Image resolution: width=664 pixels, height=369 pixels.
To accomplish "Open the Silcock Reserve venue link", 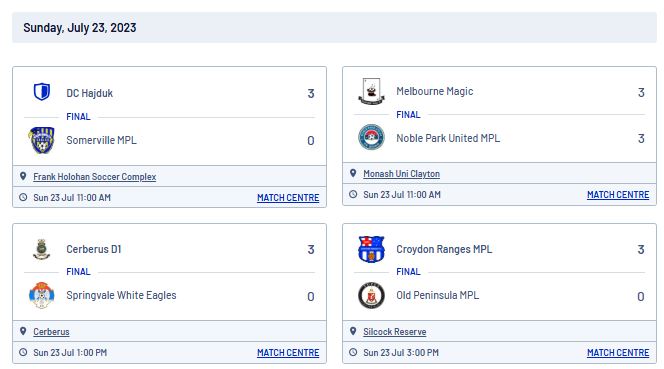I will tap(395, 332).
